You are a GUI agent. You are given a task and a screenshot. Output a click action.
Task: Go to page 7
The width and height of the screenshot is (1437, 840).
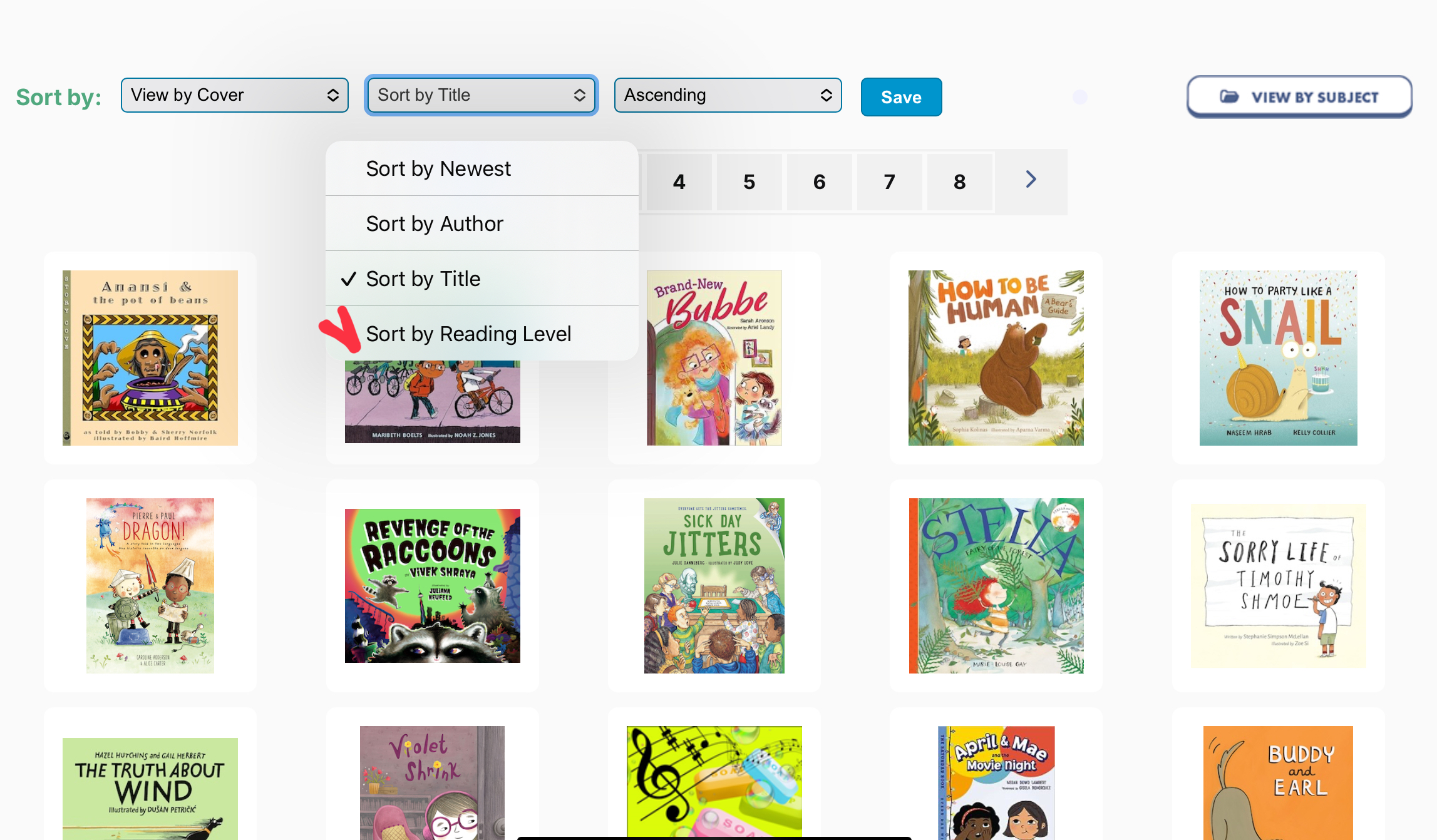pyautogui.click(x=889, y=182)
